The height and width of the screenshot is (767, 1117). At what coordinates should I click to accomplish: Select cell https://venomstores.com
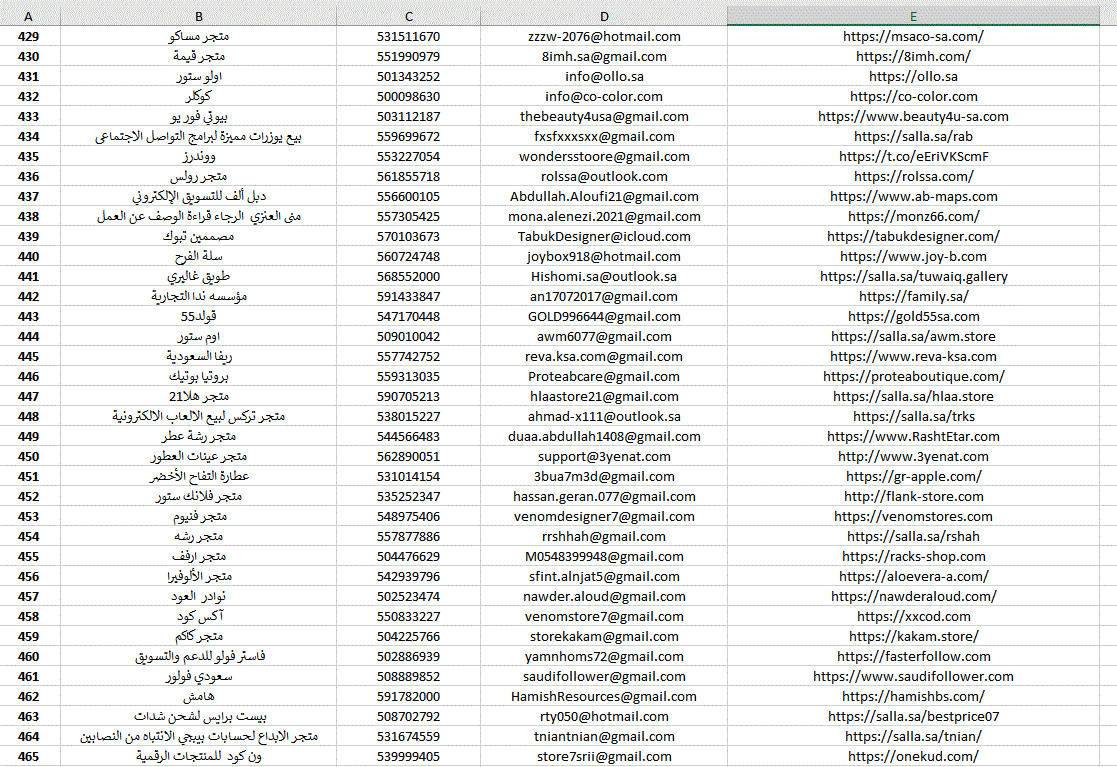(913, 515)
